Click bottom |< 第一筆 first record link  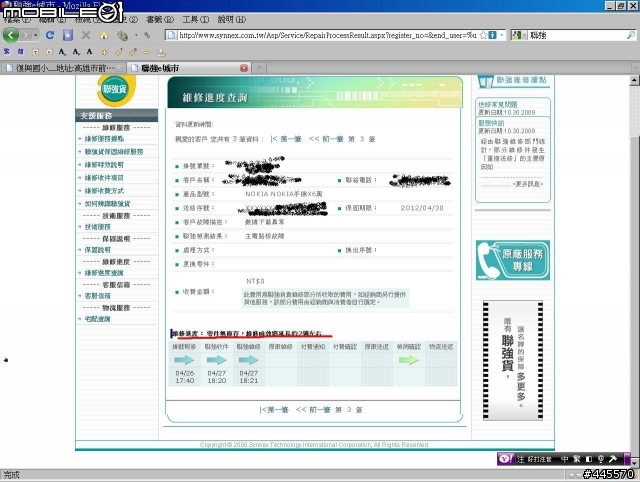[x=274, y=410]
